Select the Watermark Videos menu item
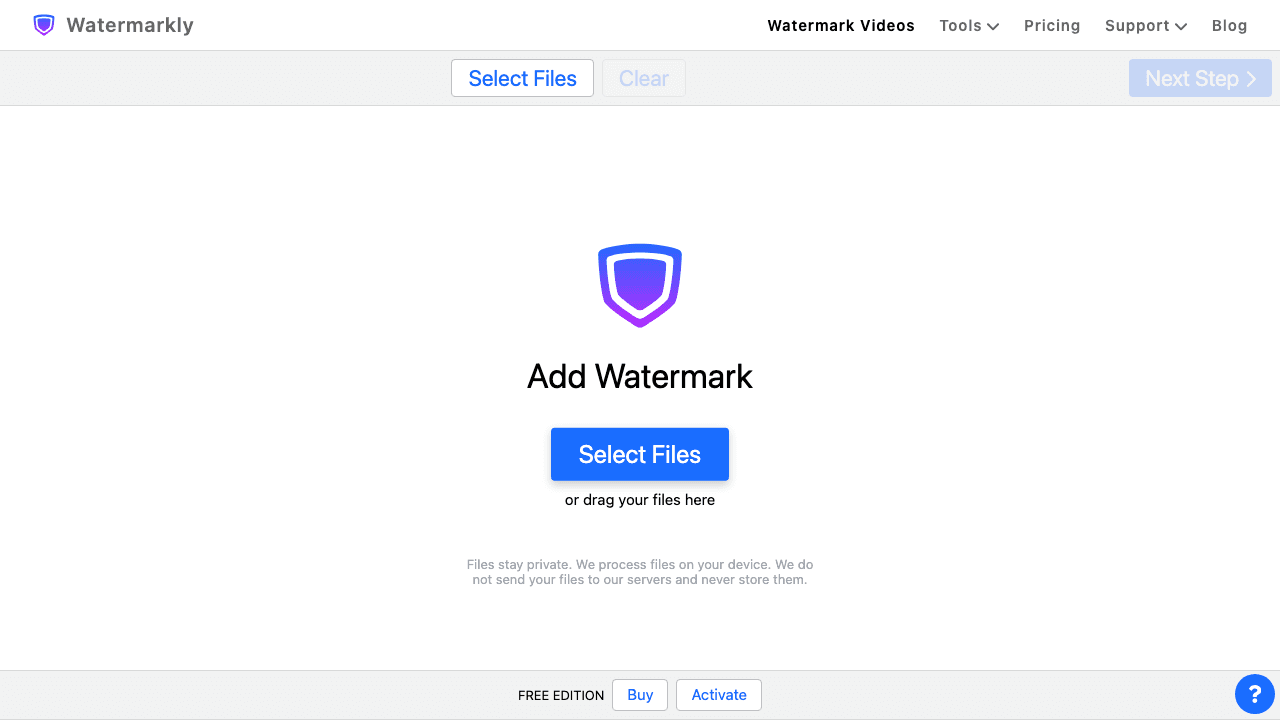 pos(841,25)
